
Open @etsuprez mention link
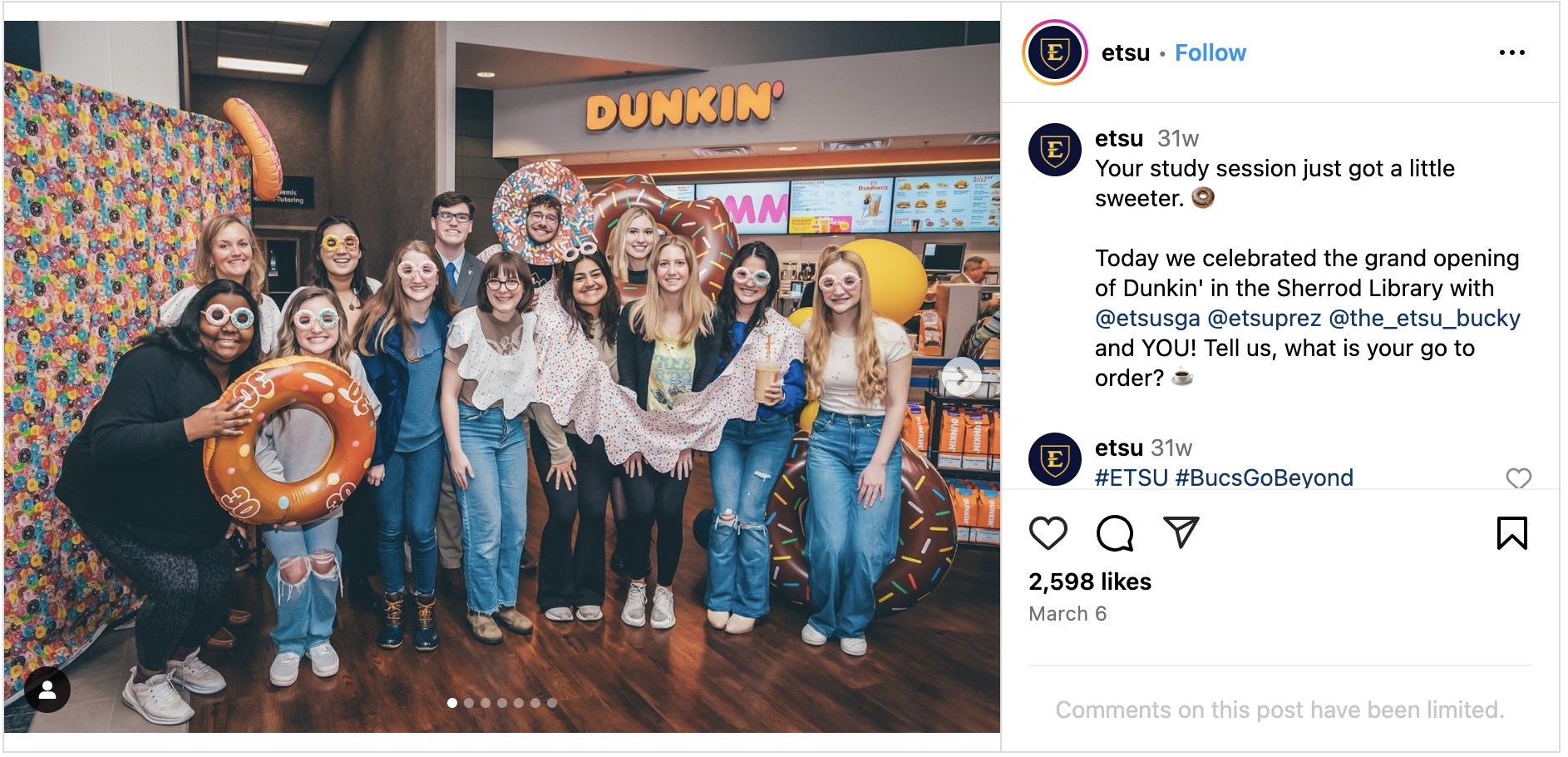1264,318
